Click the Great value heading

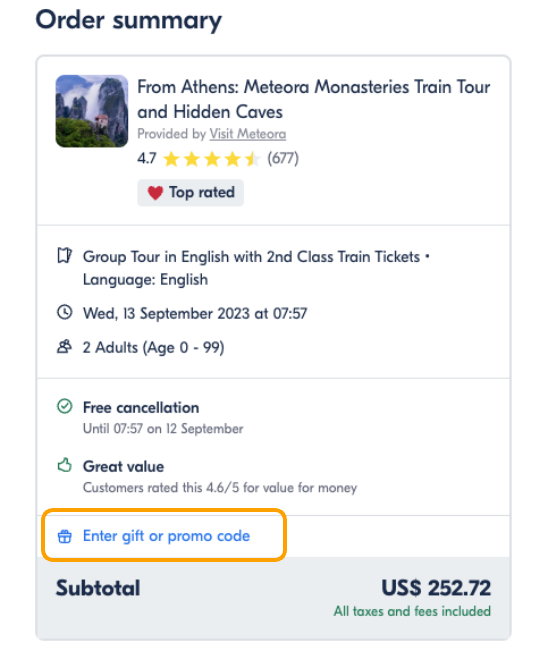124,466
